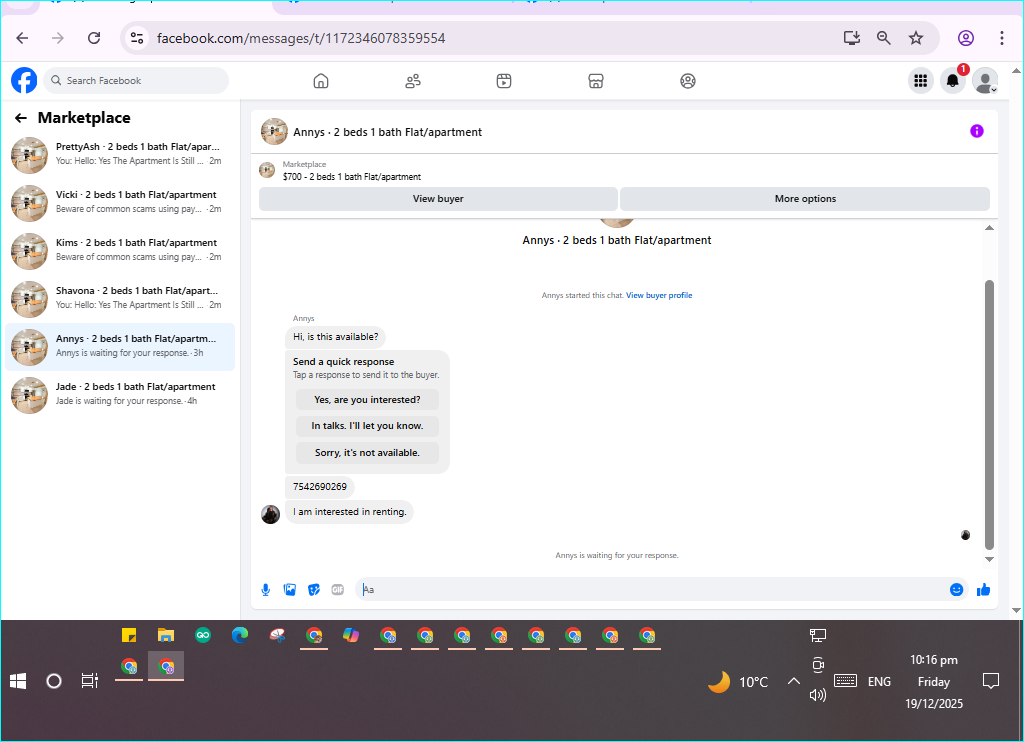Click the Facebook logo
Image resolution: width=1024 pixels, height=742 pixels.
[x=24, y=80]
